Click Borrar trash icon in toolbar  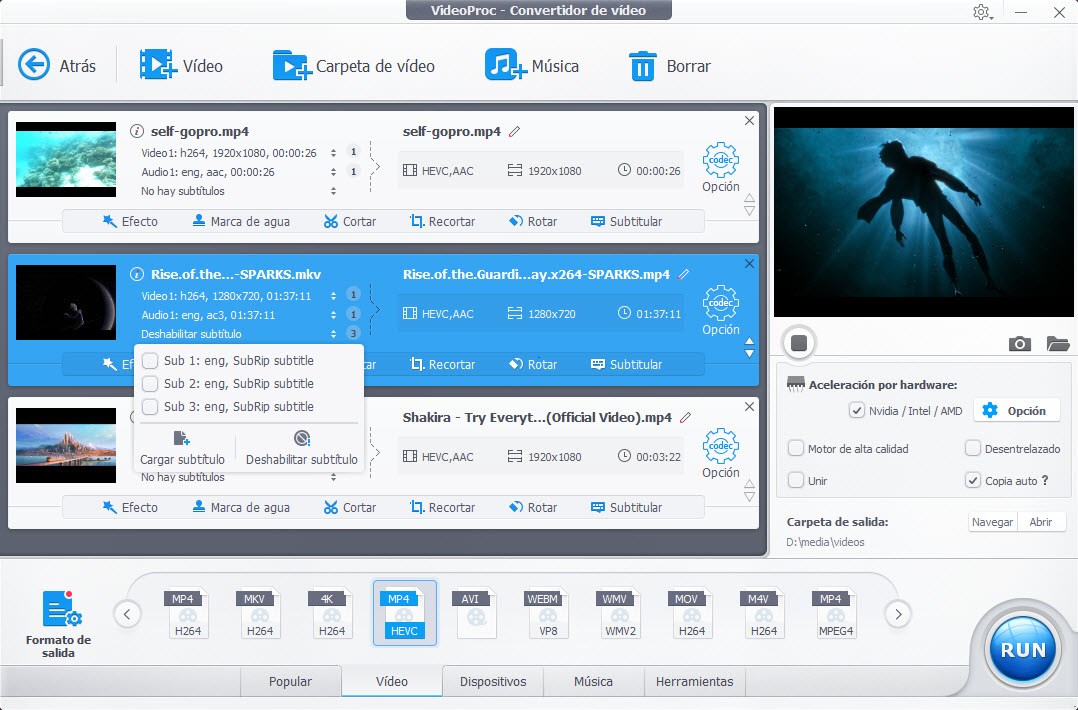(642, 66)
